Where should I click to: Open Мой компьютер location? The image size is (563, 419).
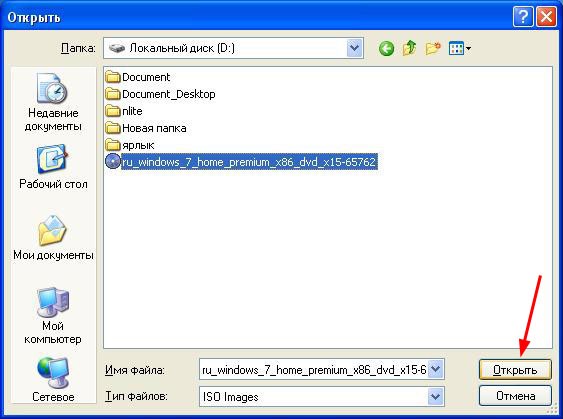(53, 316)
